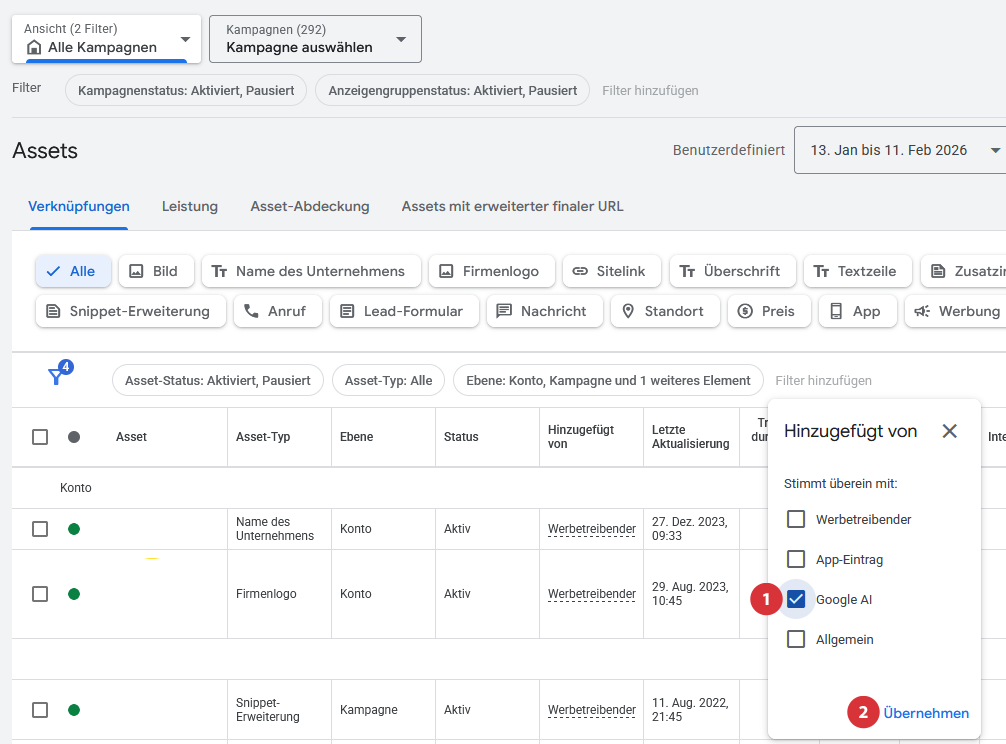Select the Standort asset filter chip
The height and width of the screenshot is (744, 1006).
(x=664, y=311)
